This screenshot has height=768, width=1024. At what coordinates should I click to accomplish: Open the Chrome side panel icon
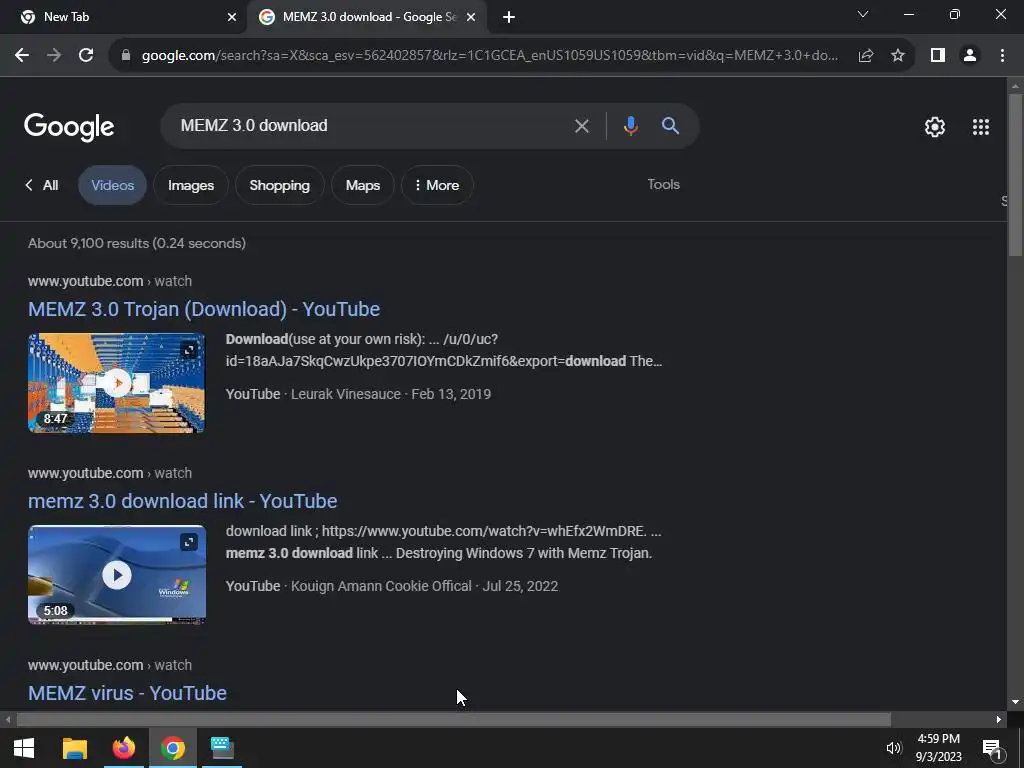pyautogui.click(x=938, y=56)
